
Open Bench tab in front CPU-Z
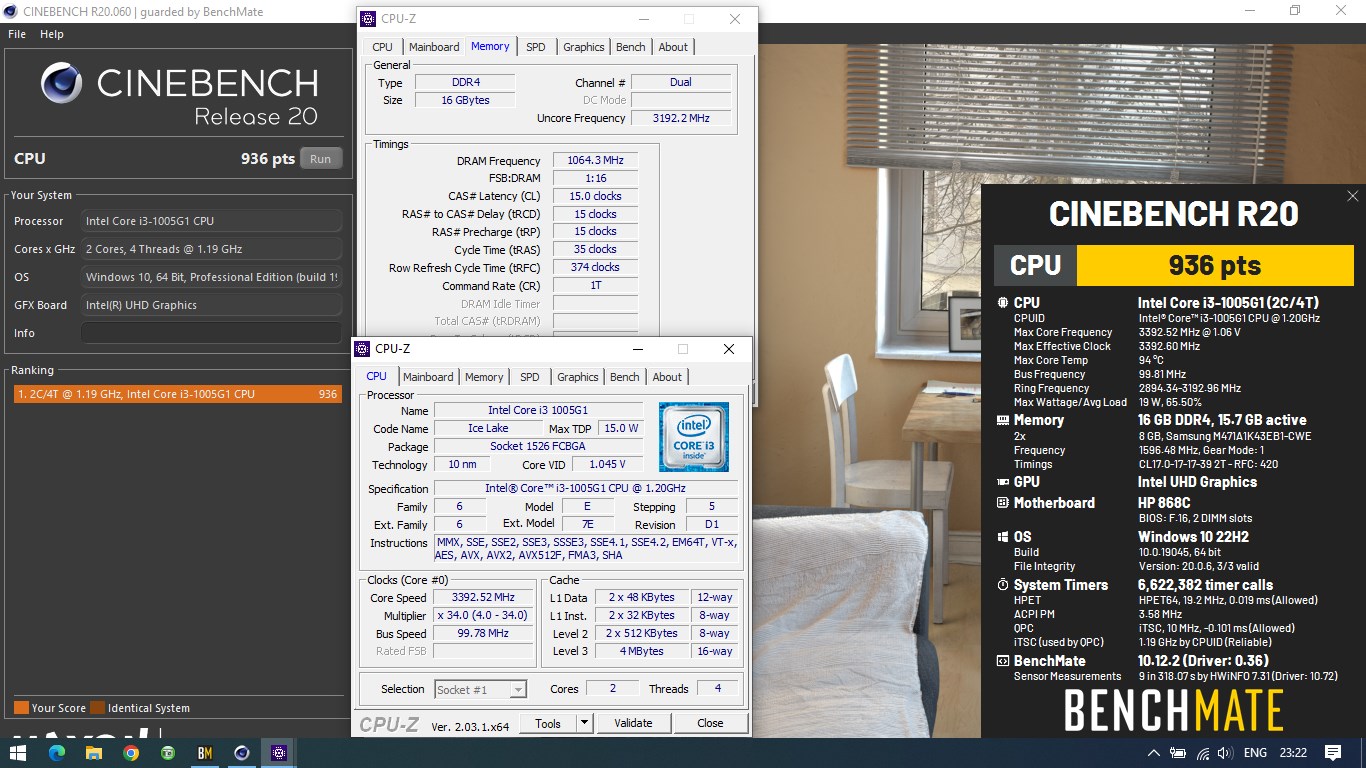coord(625,377)
